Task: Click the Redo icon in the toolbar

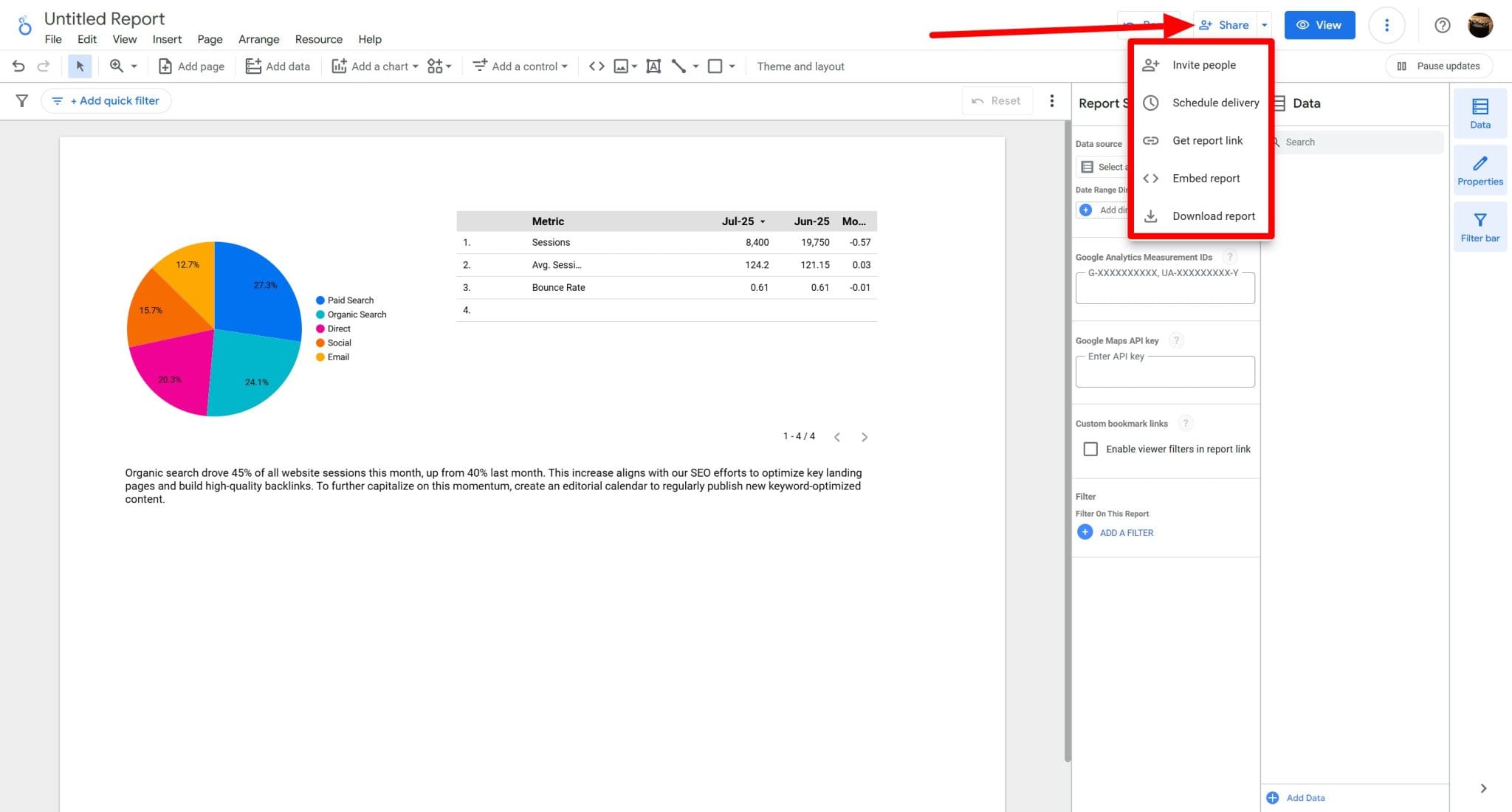Action: tap(42, 66)
